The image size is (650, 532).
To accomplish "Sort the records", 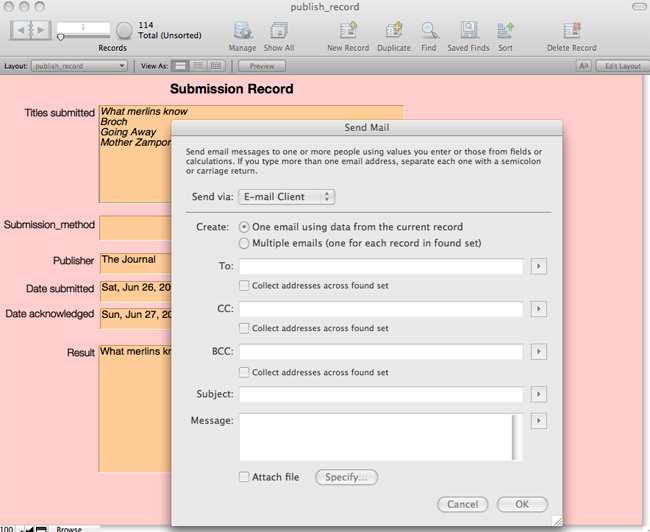I will (505, 31).
